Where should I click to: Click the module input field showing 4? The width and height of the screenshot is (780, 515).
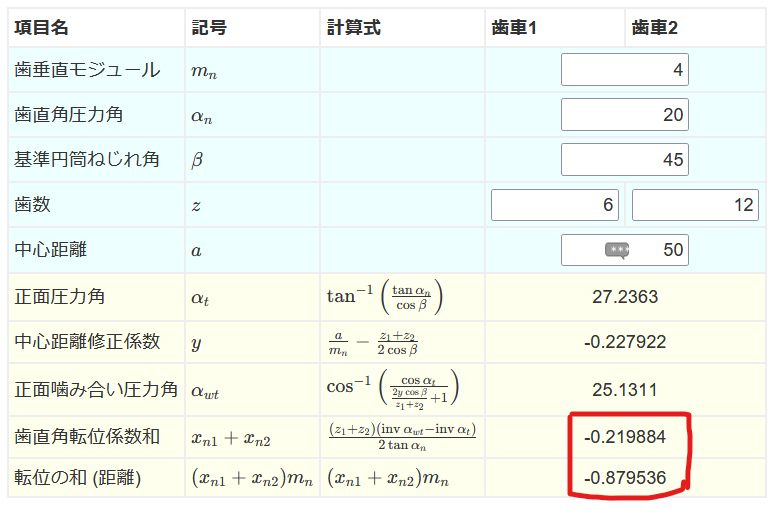click(624, 70)
